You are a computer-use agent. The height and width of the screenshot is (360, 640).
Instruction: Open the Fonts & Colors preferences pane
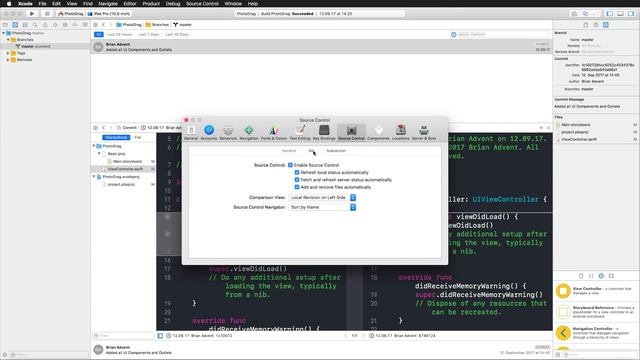[273, 133]
